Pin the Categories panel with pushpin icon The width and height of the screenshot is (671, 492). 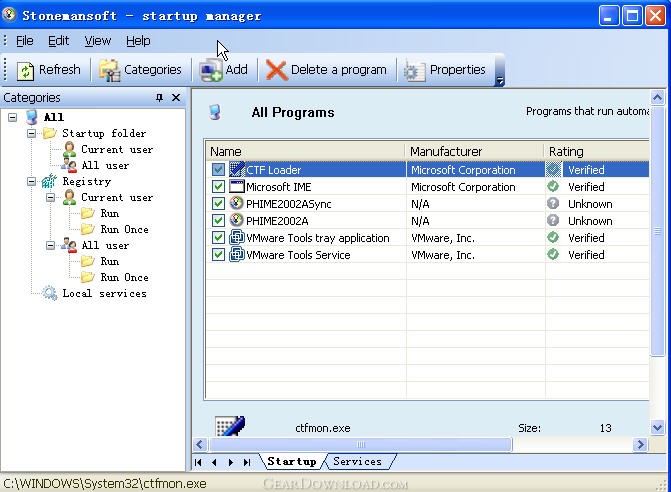(159, 98)
